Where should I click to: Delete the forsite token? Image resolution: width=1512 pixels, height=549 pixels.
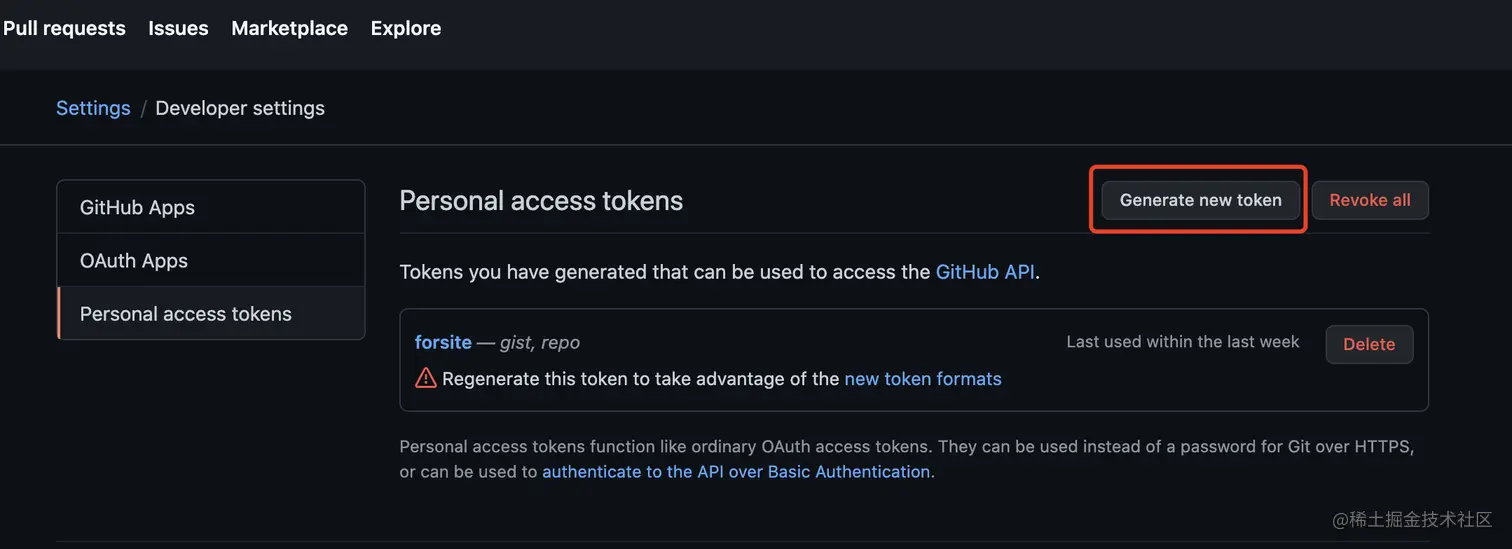click(x=1368, y=344)
